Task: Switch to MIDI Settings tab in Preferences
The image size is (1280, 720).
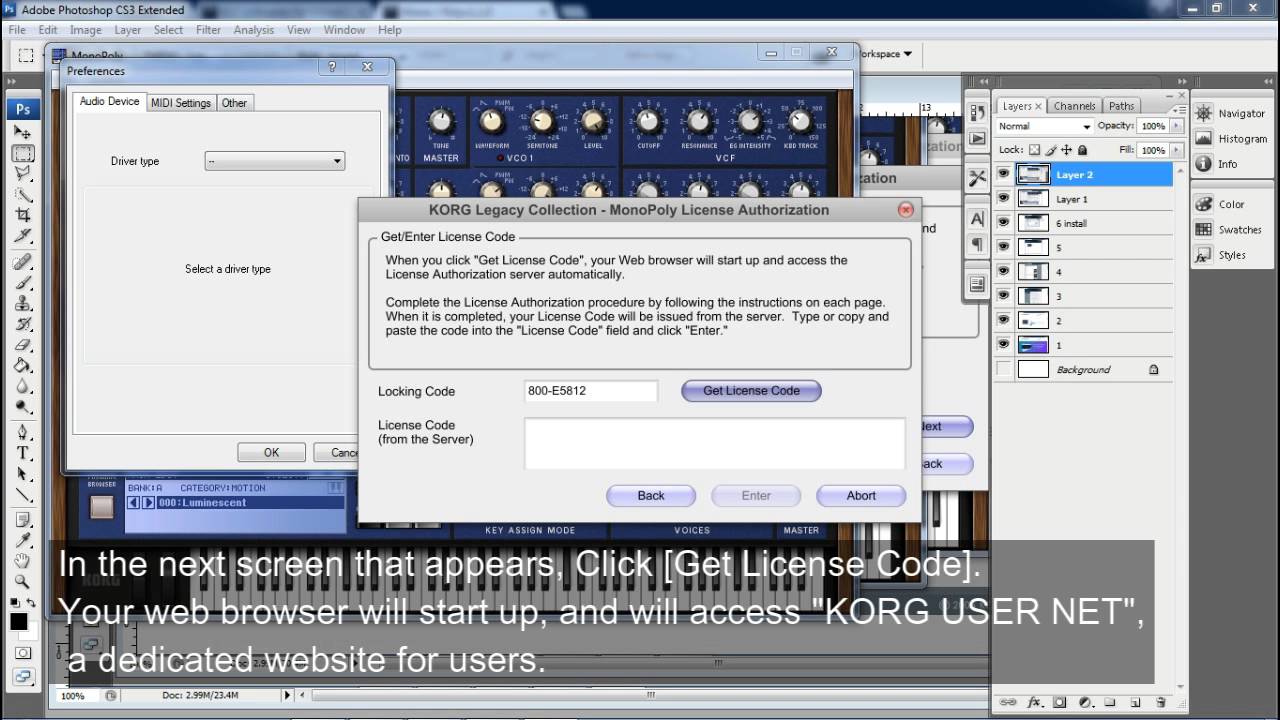Action: tap(181, 102)
